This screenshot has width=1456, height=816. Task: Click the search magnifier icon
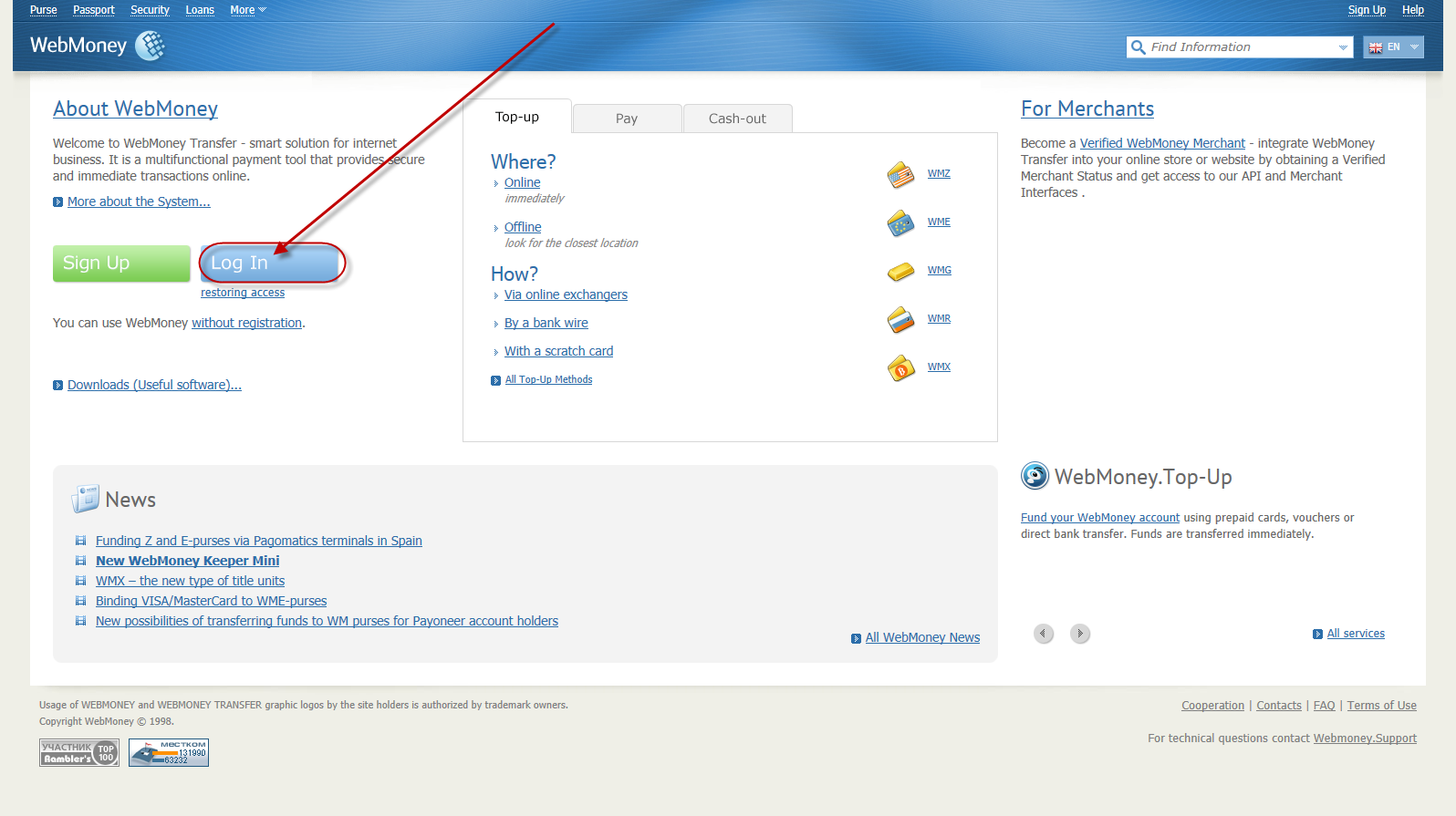(x=1138, y=47)
